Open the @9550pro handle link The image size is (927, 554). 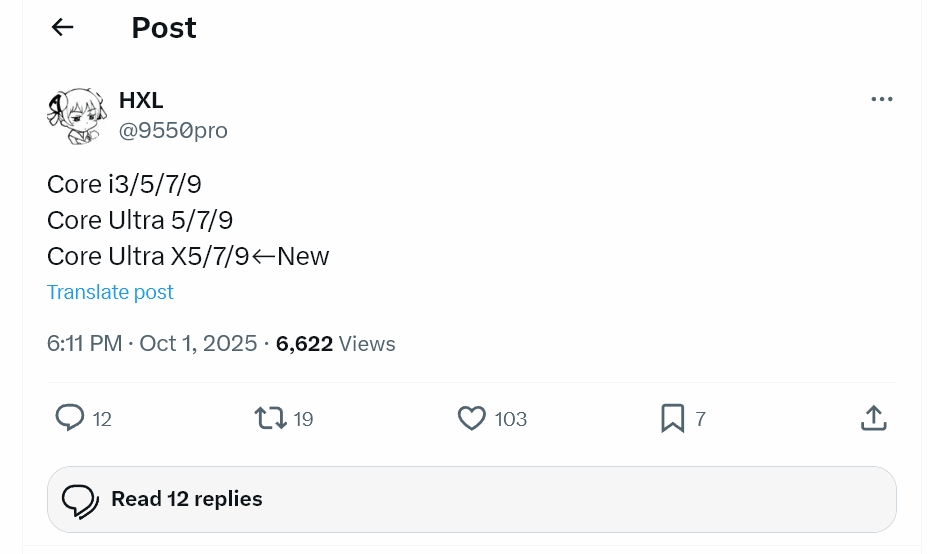click(x=173, y=131)
